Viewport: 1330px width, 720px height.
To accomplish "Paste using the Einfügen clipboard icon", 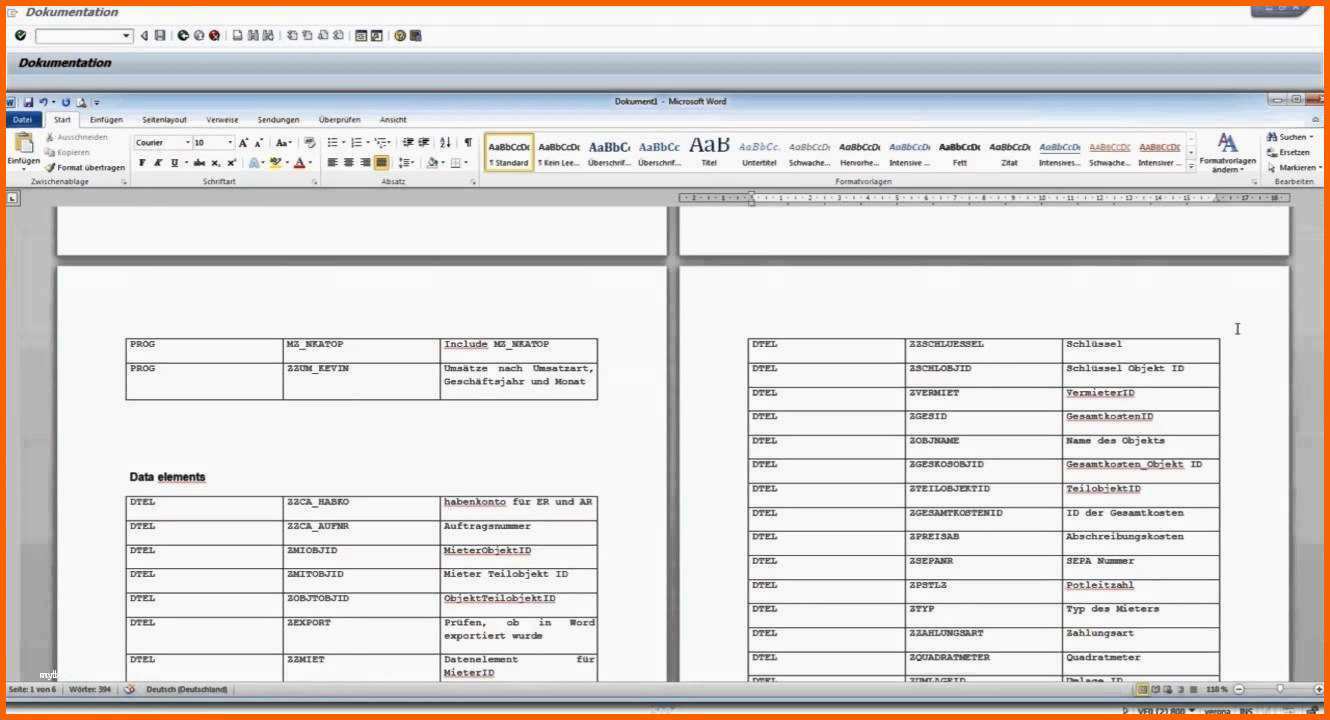I will tap(23, 145).
